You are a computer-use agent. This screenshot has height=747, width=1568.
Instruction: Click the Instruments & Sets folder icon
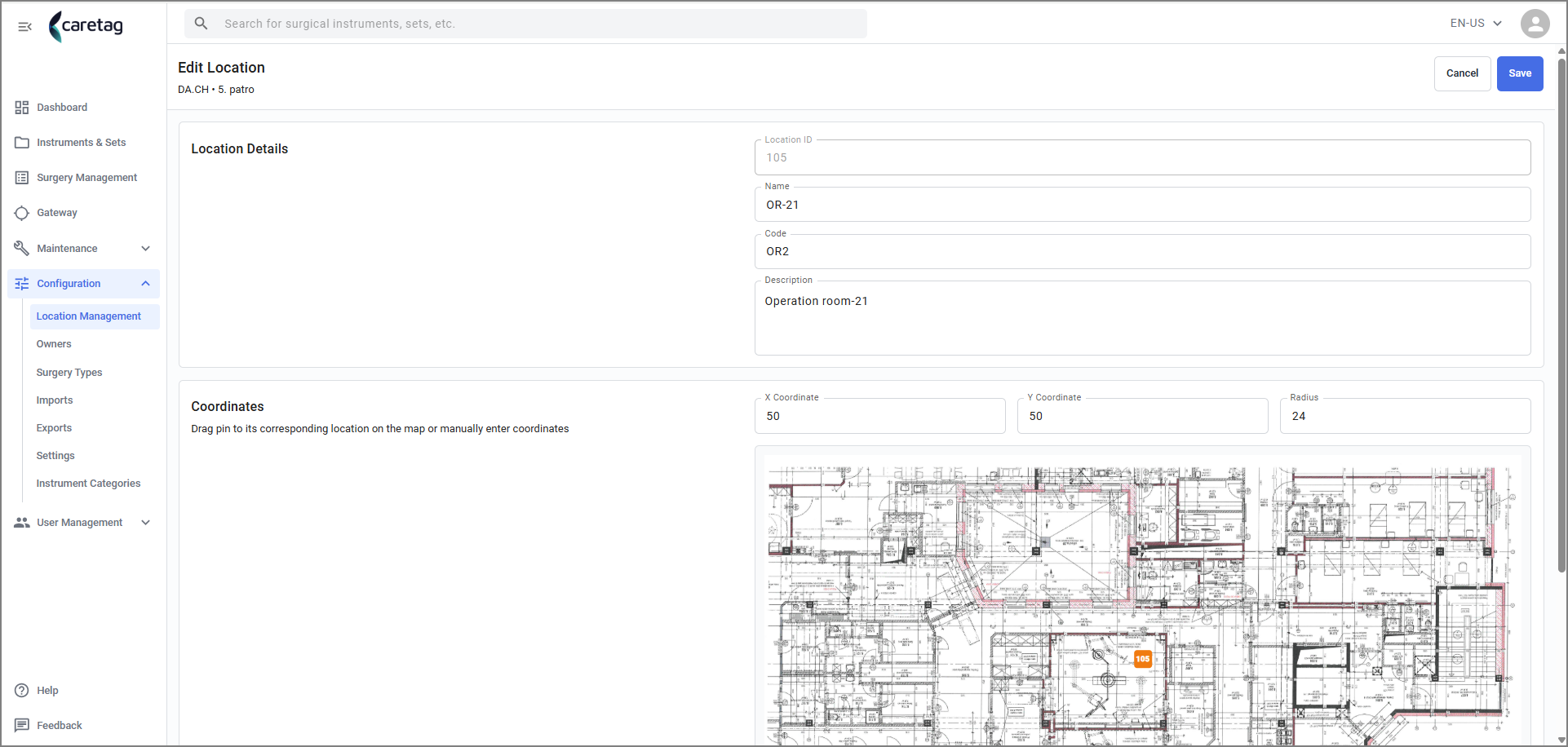(x=22, y=143)
